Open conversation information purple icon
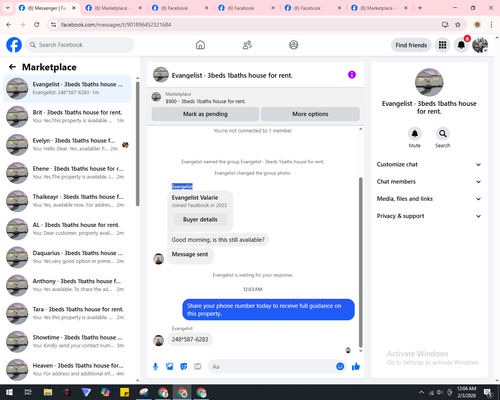Screen dimensions: 500x400 [x=352, y=75]
